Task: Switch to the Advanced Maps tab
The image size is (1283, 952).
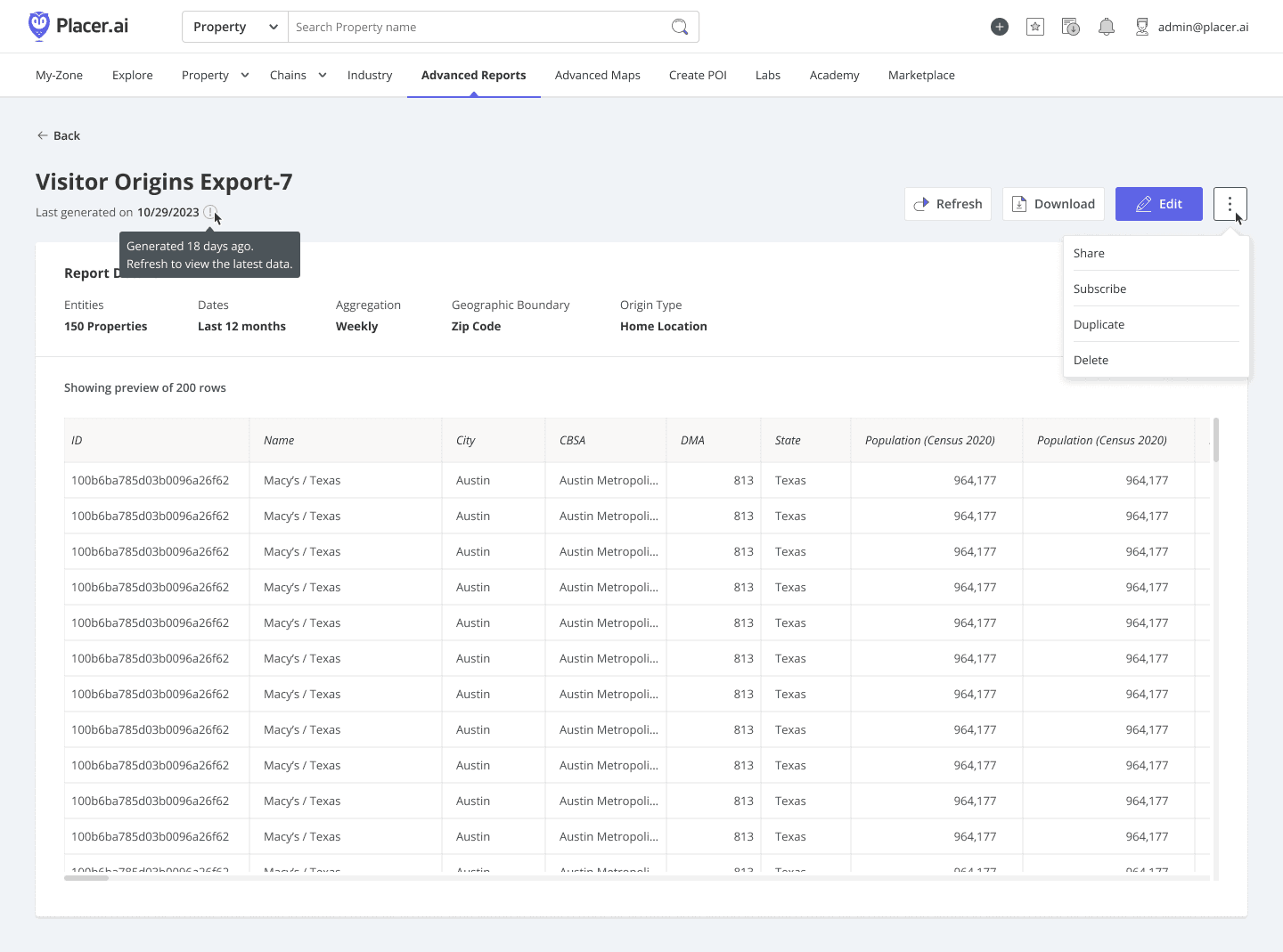Action: (597, 75)
